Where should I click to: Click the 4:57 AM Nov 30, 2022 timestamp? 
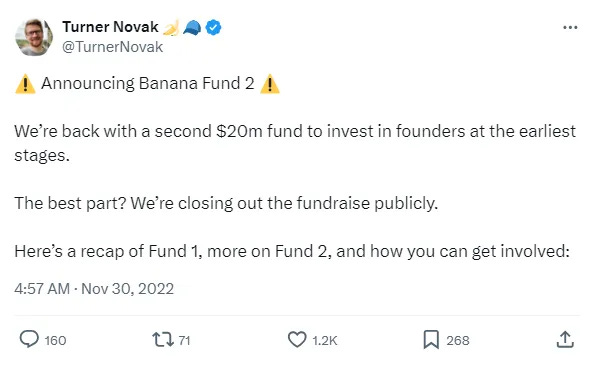(94, 289)
